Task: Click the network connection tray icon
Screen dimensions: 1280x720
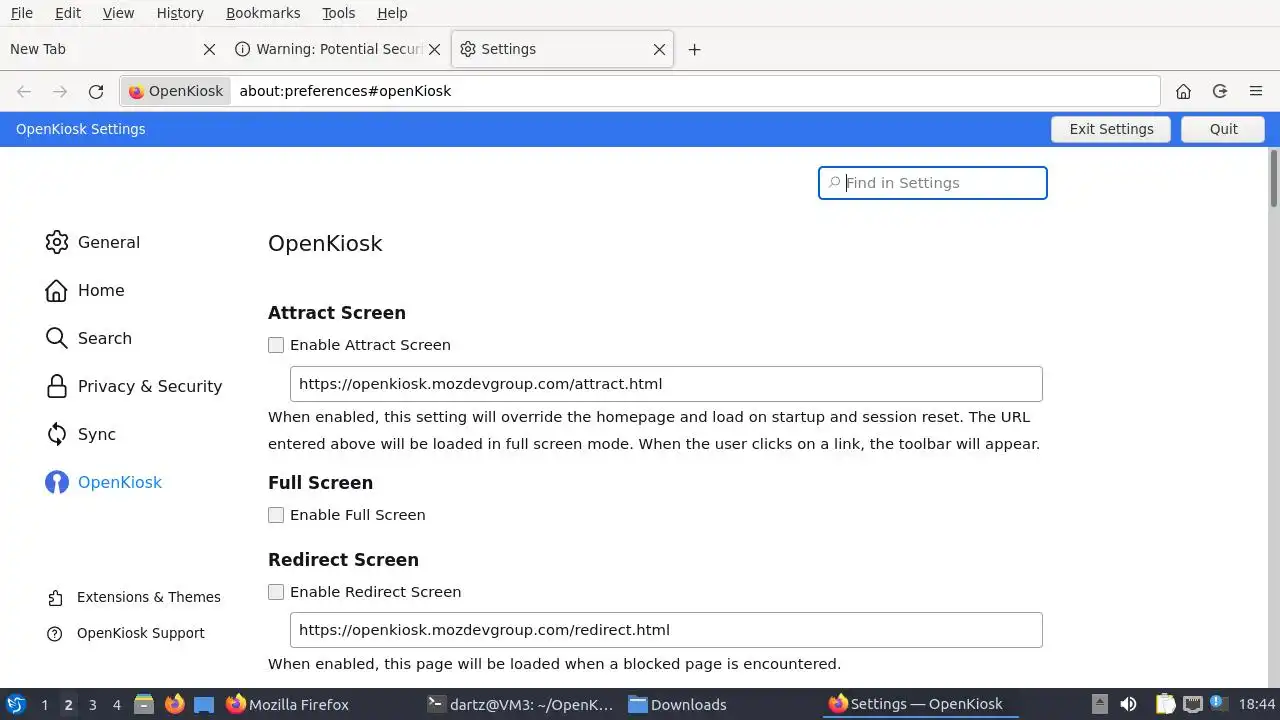Action: (1192, 704)
